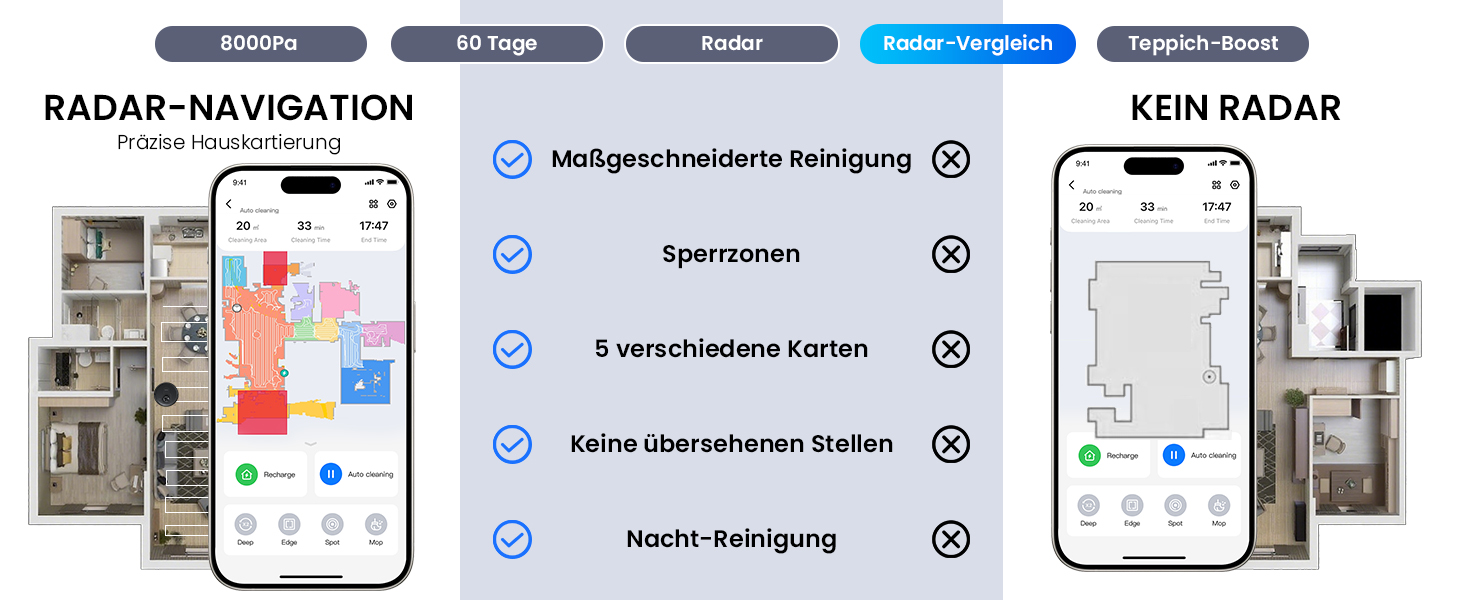Screen dimensions: 1464x600
Task: Tap Mop icon on the colored-map phone
Action: pos(376,524)
